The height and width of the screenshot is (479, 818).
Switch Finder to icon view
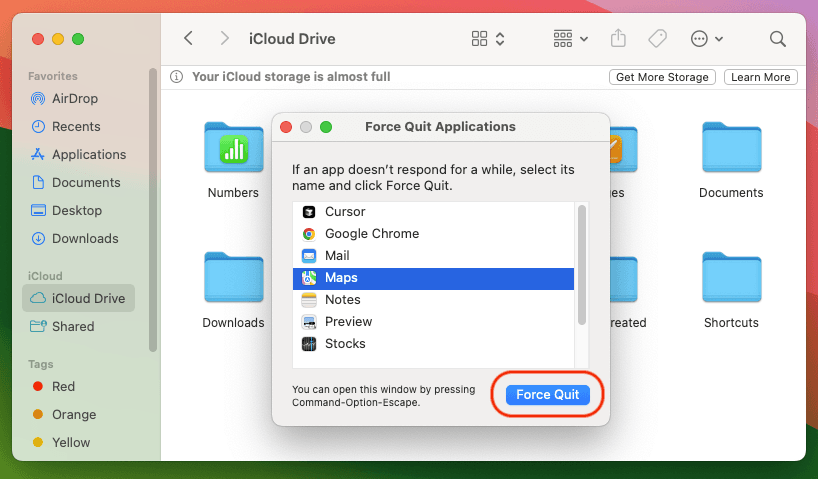point(479,39)
